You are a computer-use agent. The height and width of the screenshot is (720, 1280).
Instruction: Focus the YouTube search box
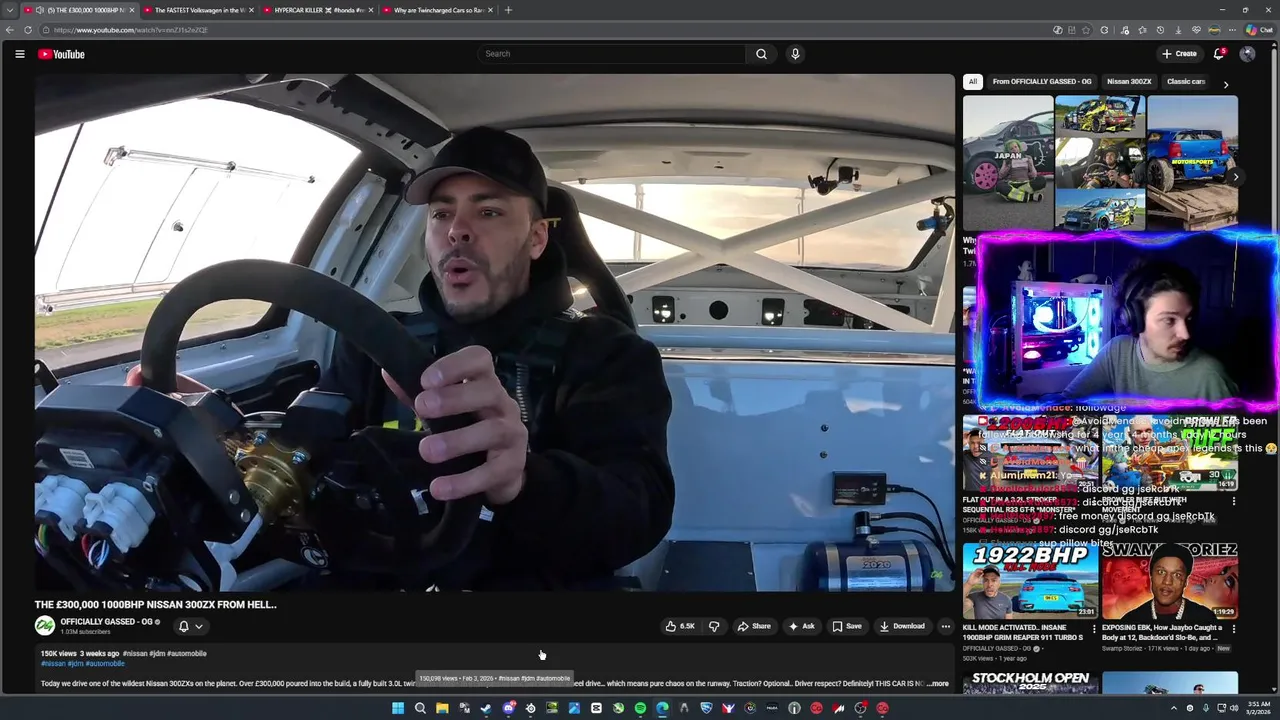point(611,54)
